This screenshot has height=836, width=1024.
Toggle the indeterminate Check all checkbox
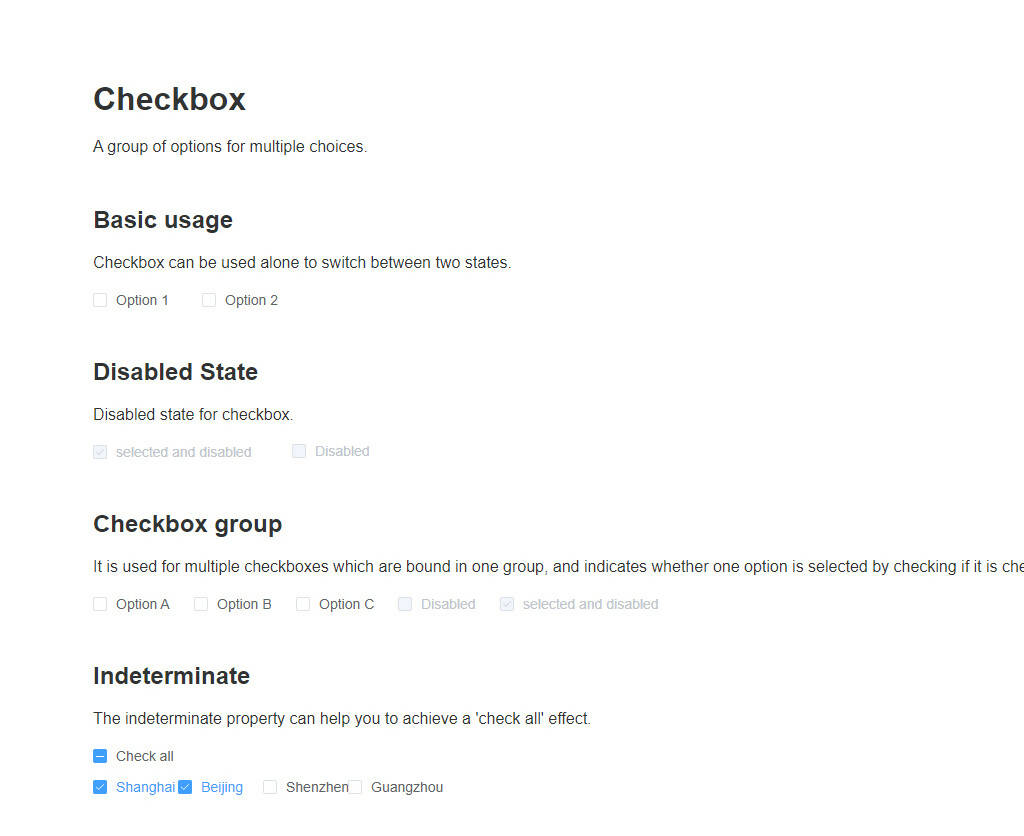coord(100,756)
